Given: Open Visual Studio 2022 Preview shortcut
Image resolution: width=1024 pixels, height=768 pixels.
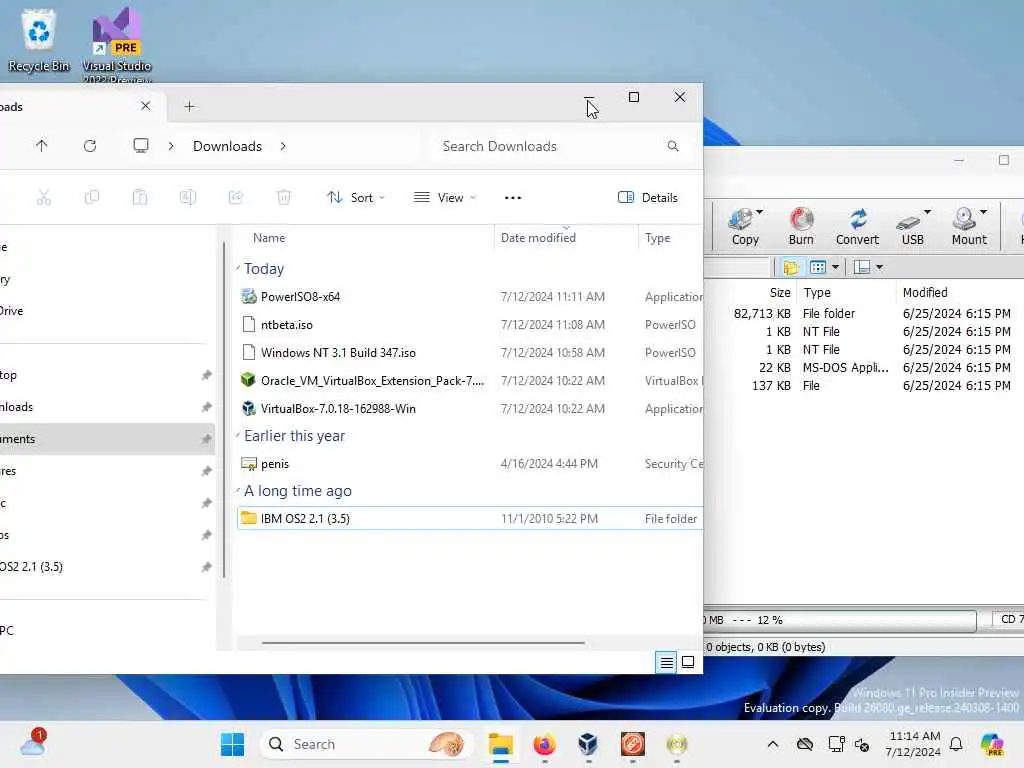Looking at the screenshot, I should tap(116, 44).
